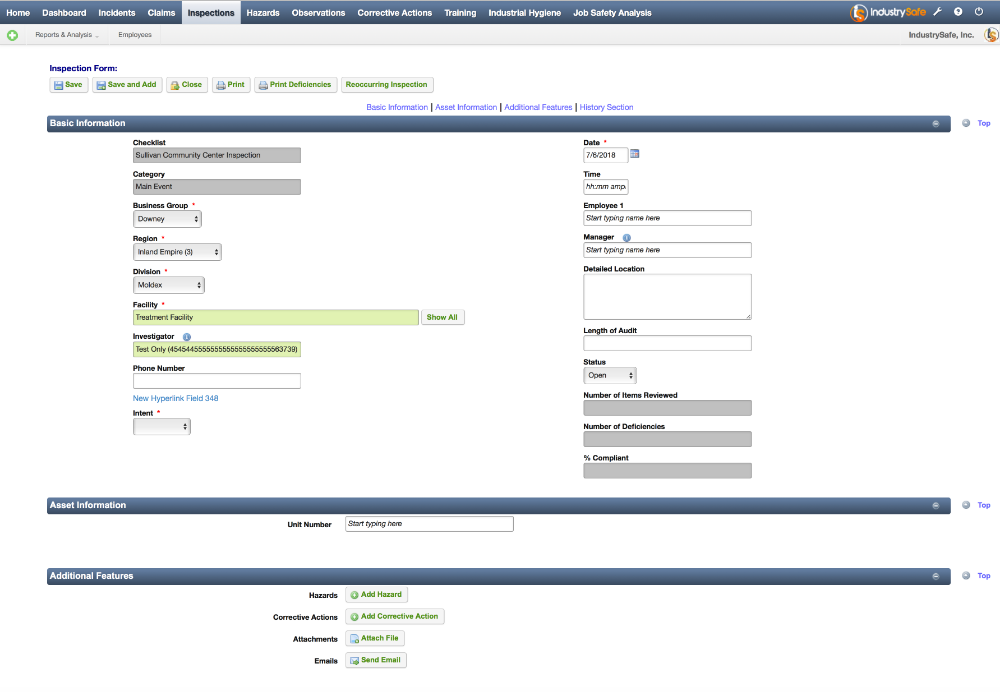Click the Asset Information anchor link
Viewport: 1000px width, 693px height.
pyautogui.click(x=466, y=107)
